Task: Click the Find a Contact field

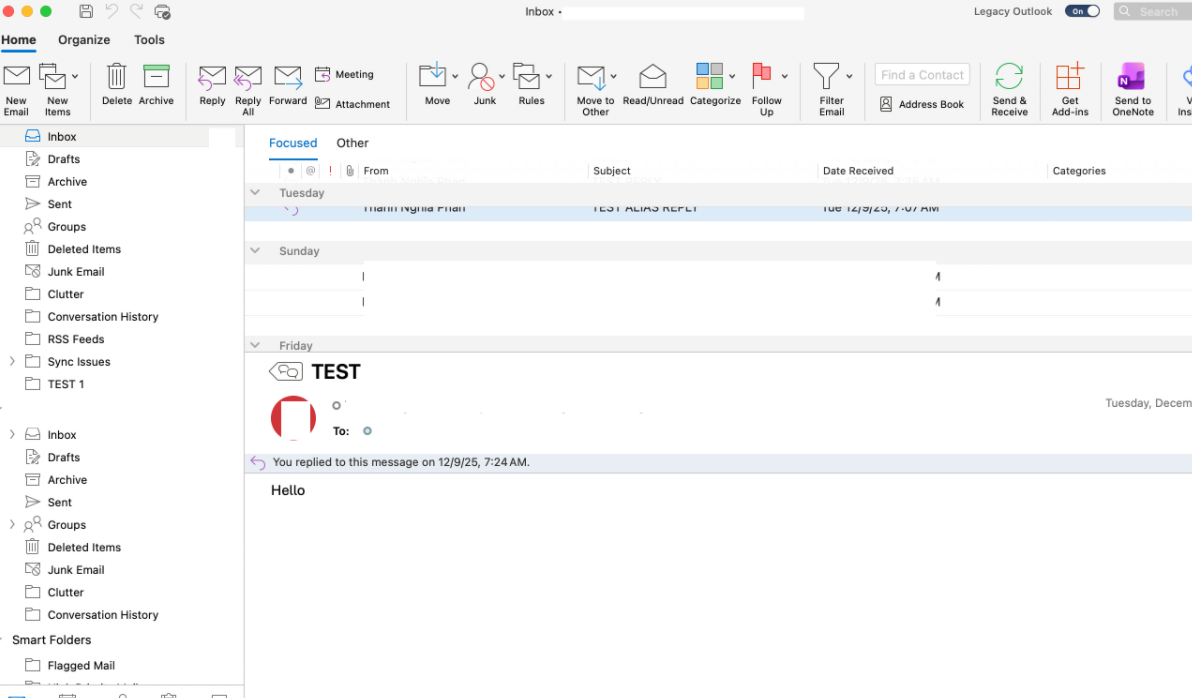Action: pyautogui.click(x=922, y=75)
